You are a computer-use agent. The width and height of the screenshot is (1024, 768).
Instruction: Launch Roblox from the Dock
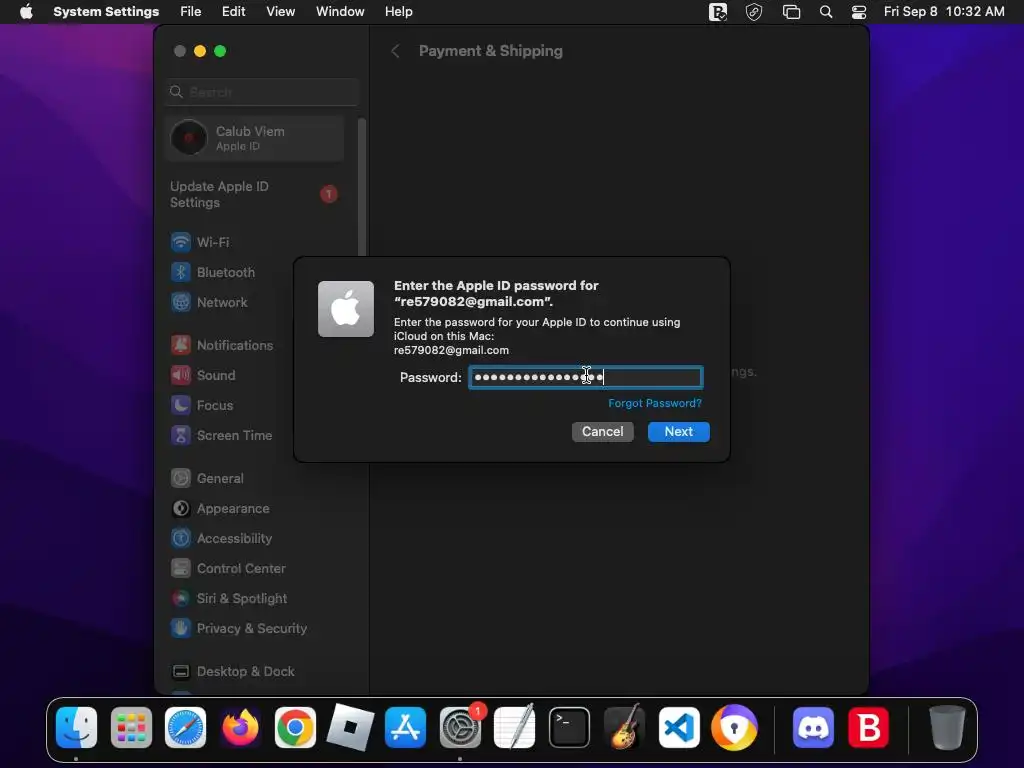pos(350,728)
